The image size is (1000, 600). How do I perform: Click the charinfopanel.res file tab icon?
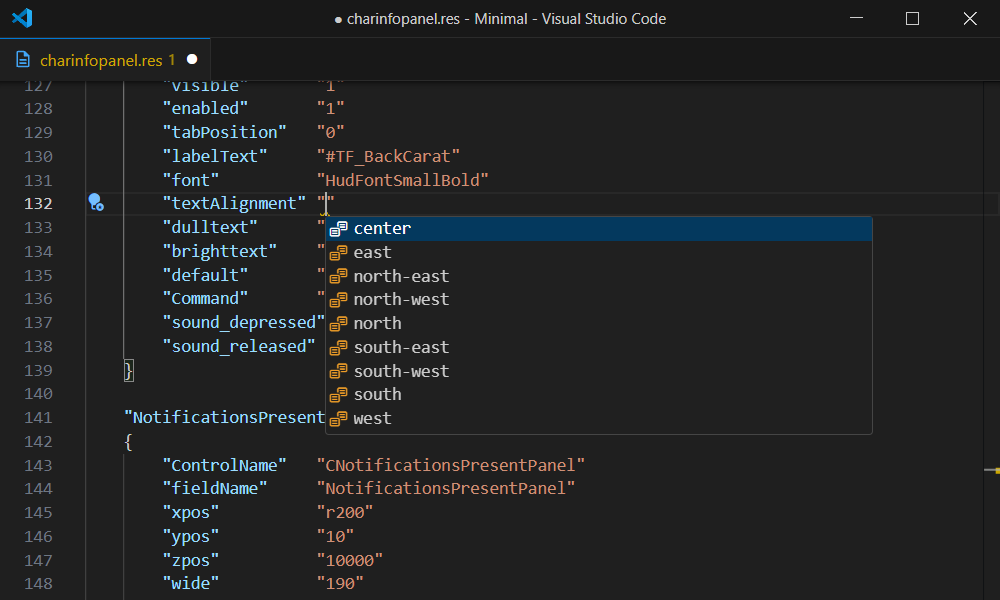click(23, 60)
